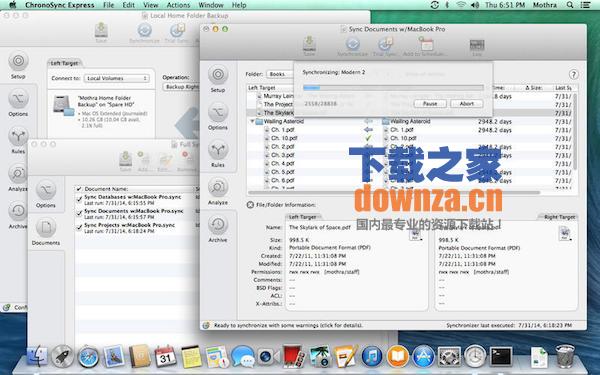600x375 pixels.
Task: Select Documents icon in the container window sidebar
Action: [x=46, y=231]
